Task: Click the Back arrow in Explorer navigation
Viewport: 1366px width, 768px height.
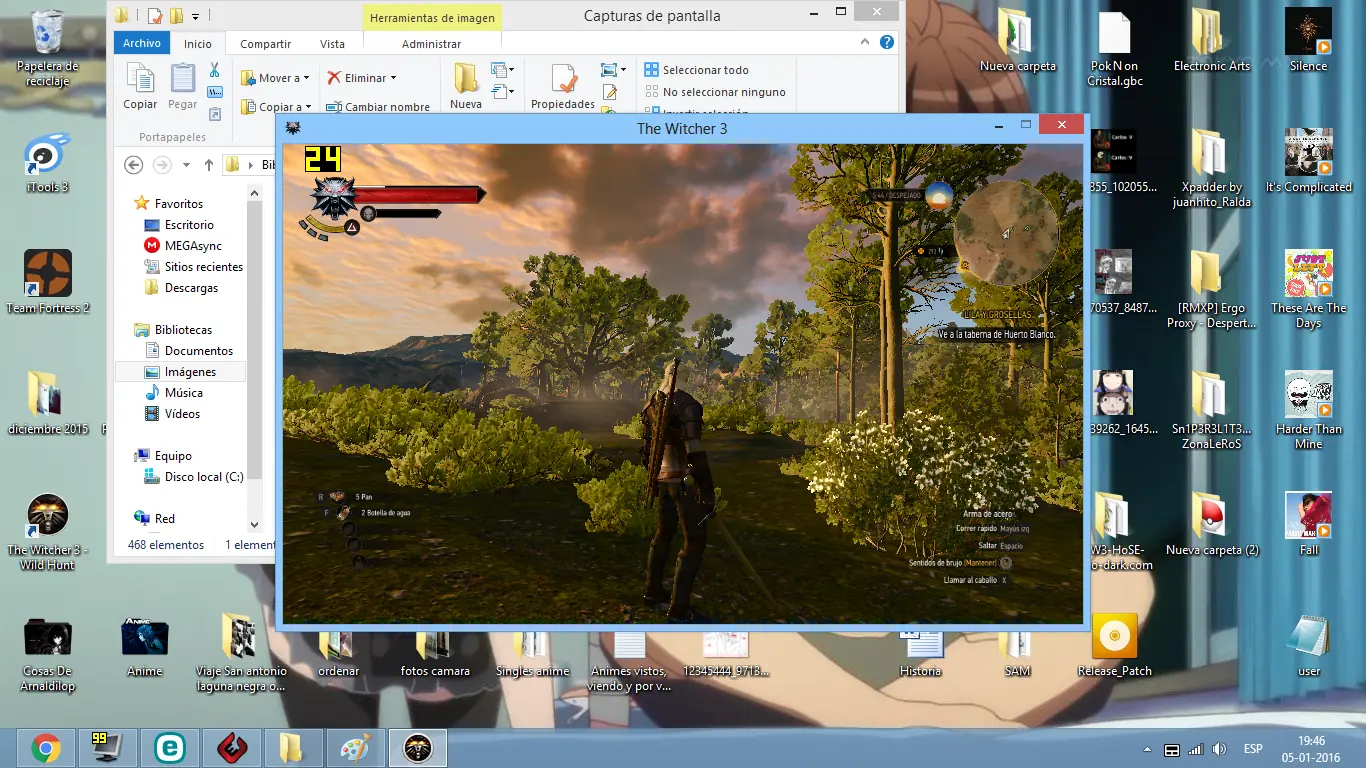Action: 133,165
